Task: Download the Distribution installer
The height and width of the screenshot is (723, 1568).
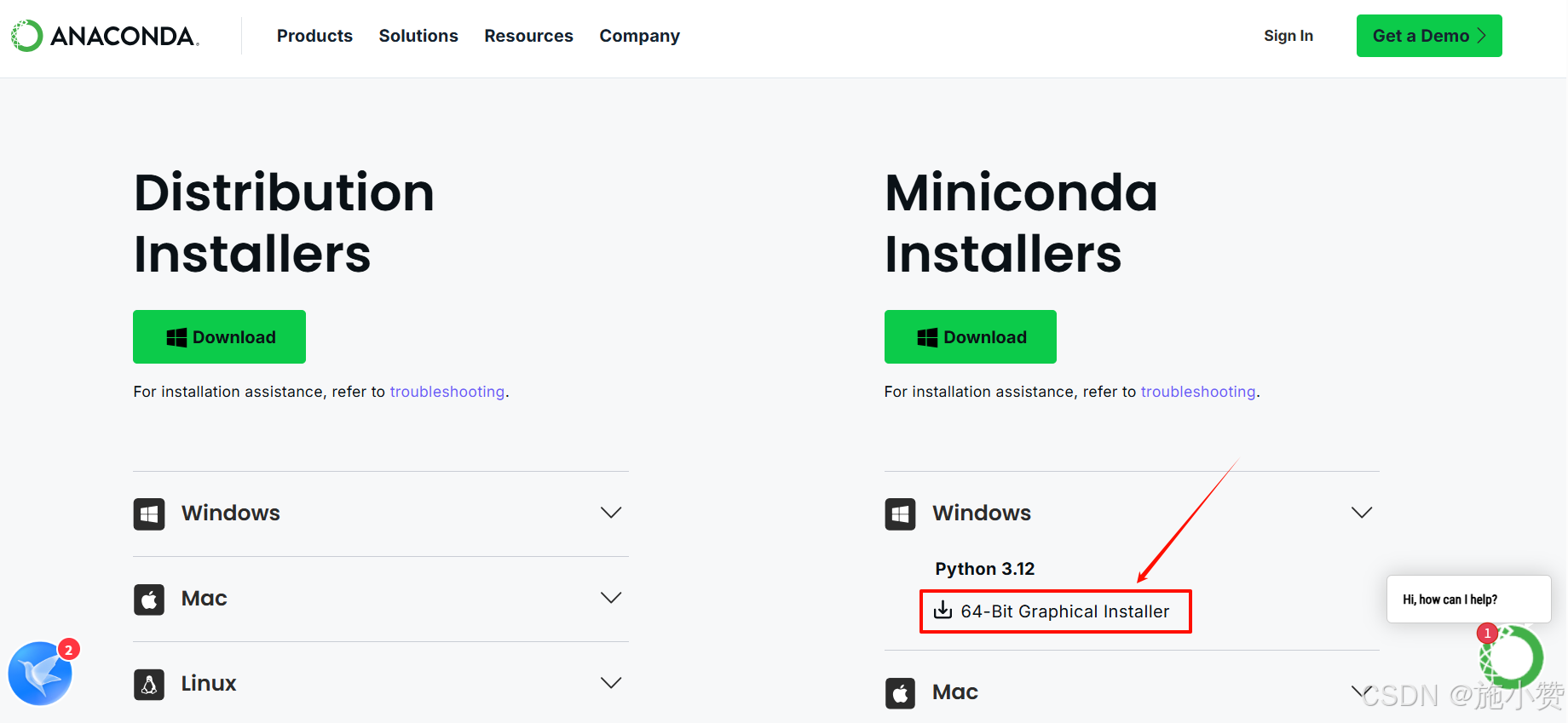Action: (219, 336)
